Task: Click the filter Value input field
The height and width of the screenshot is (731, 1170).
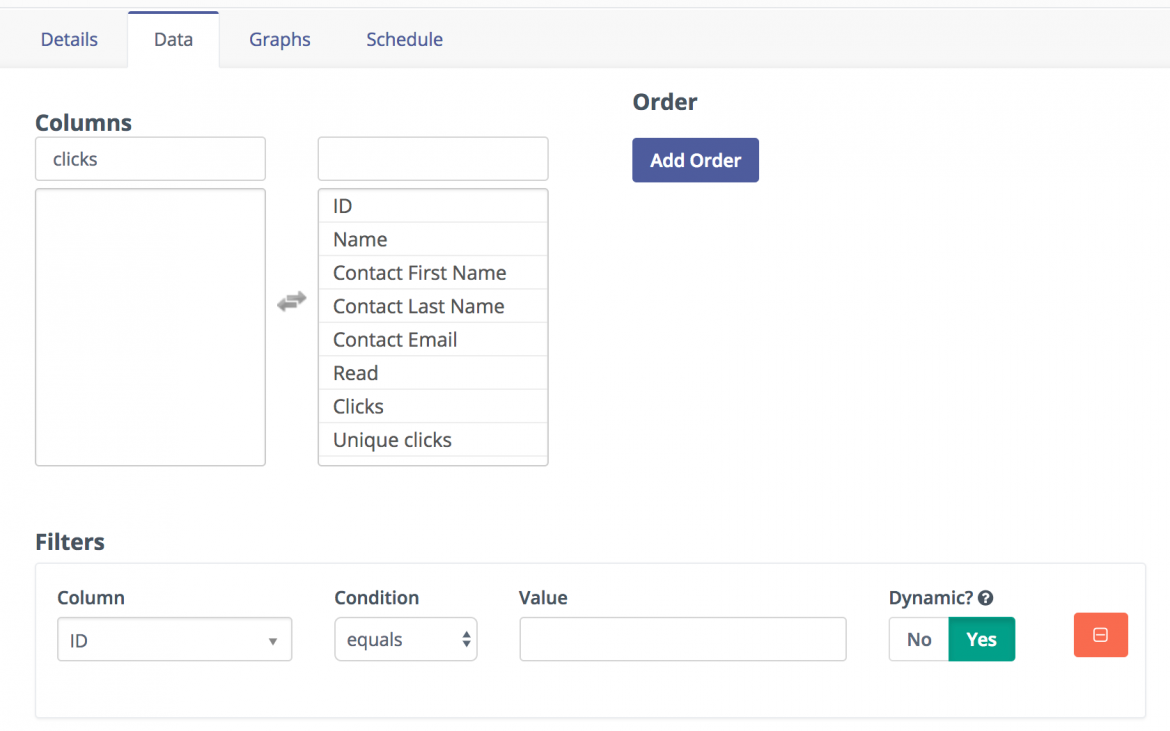Action: tap(682, 640)
